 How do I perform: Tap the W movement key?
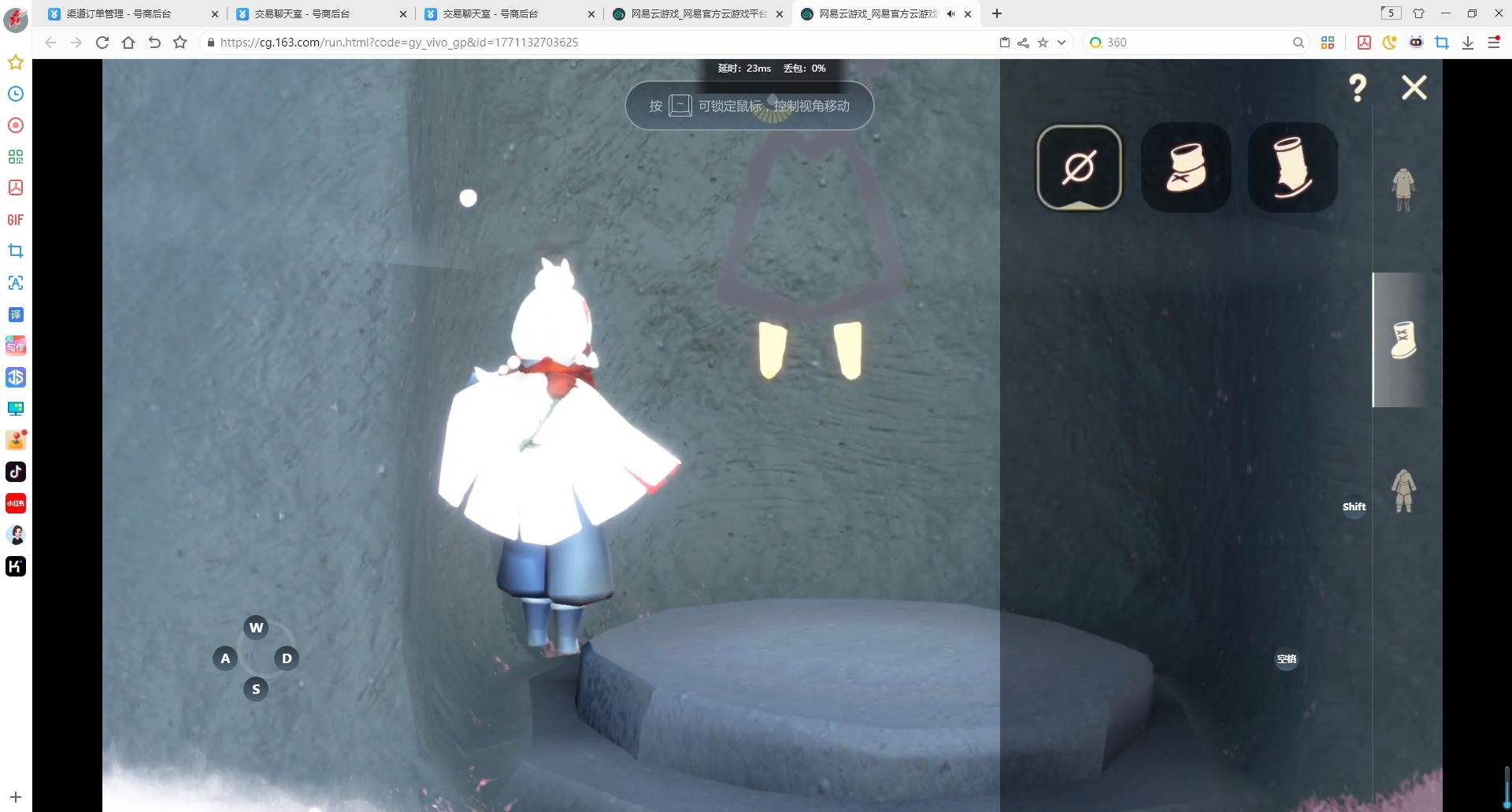(x=256, y=628)
